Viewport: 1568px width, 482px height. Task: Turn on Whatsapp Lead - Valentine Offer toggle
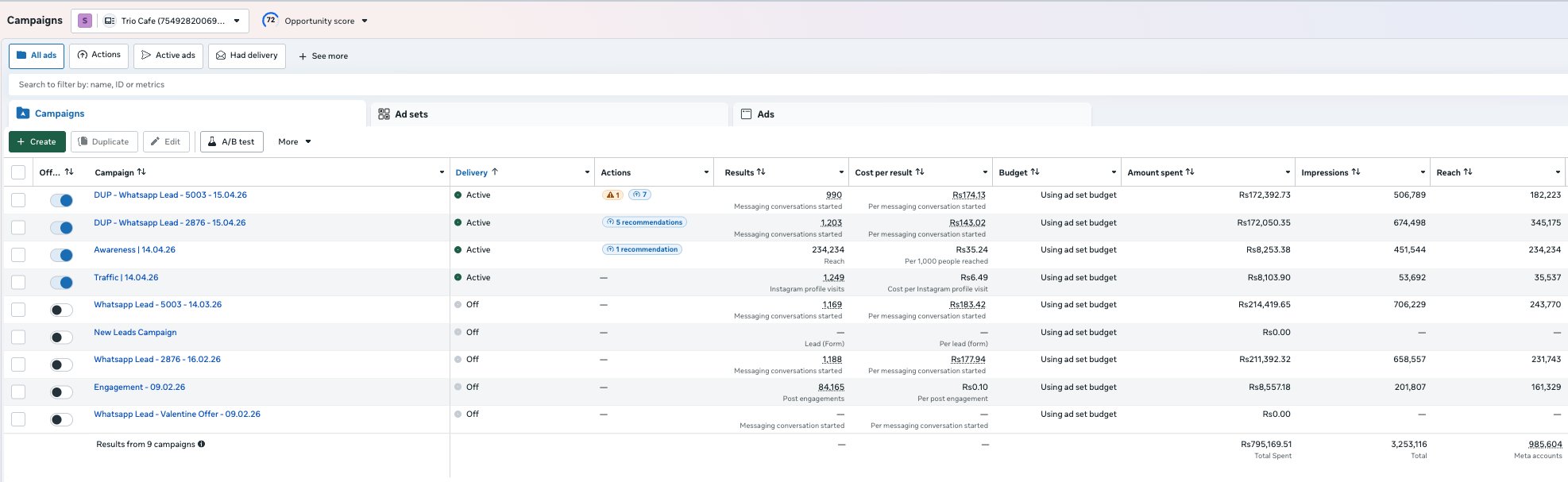(61, 419)
